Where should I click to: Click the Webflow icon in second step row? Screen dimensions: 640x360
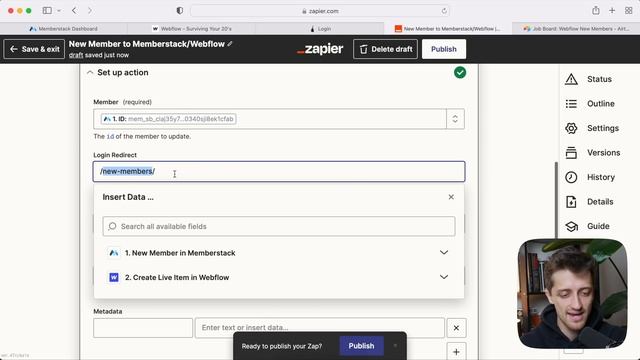point(113,278)
